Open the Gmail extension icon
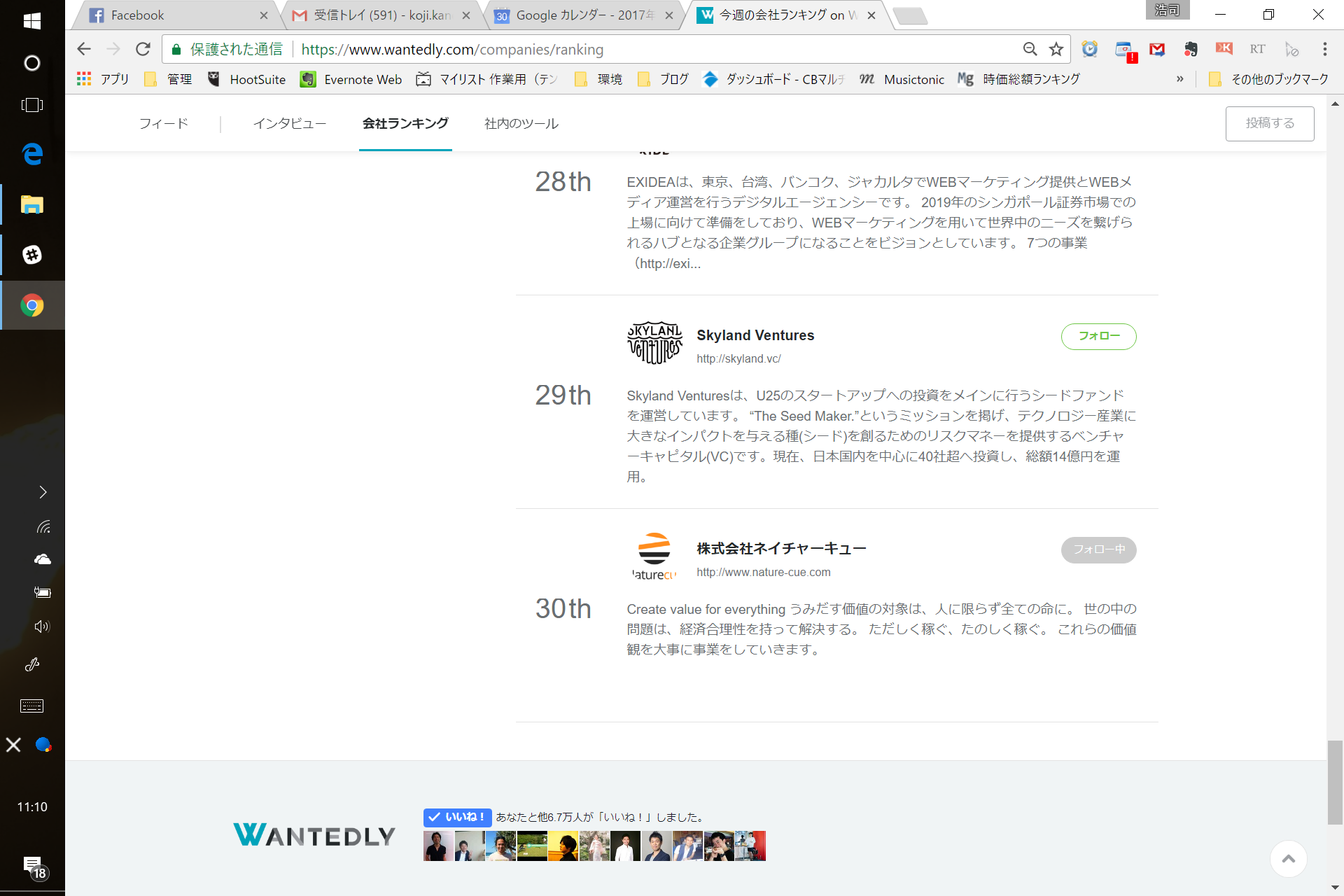Viewport: 1344px width, 896px height. [1157, 49]
